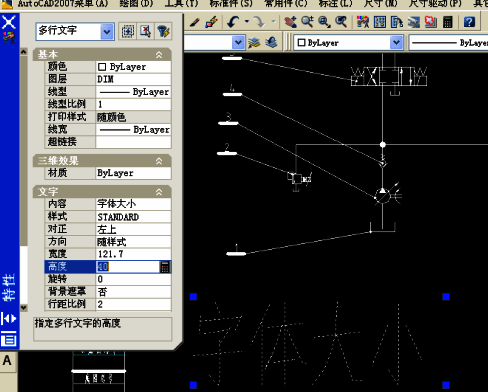
Task: Open the 标准件(S) menu
Action: 231,4
